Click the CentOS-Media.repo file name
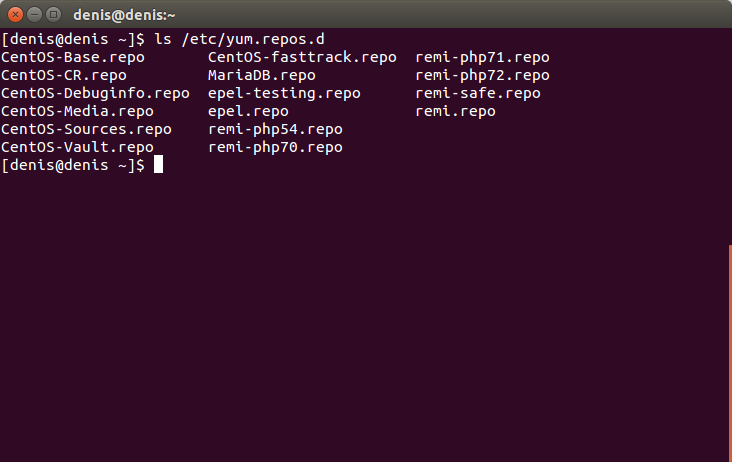The width and height of the screenshot is (732, 462). click(77, 111)
